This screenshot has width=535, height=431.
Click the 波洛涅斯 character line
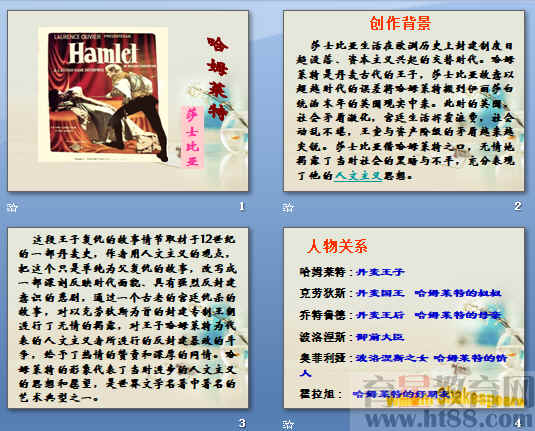352,337
